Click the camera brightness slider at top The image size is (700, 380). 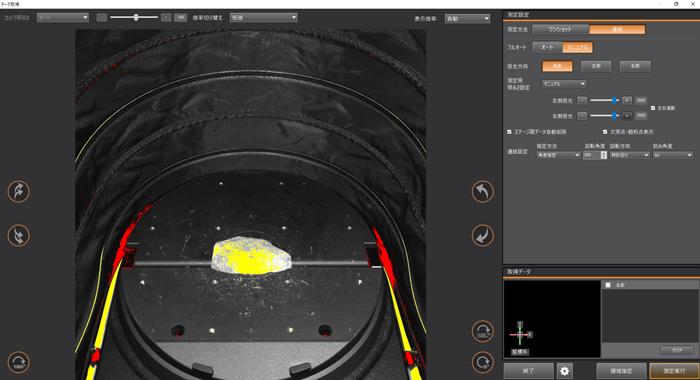134,17
